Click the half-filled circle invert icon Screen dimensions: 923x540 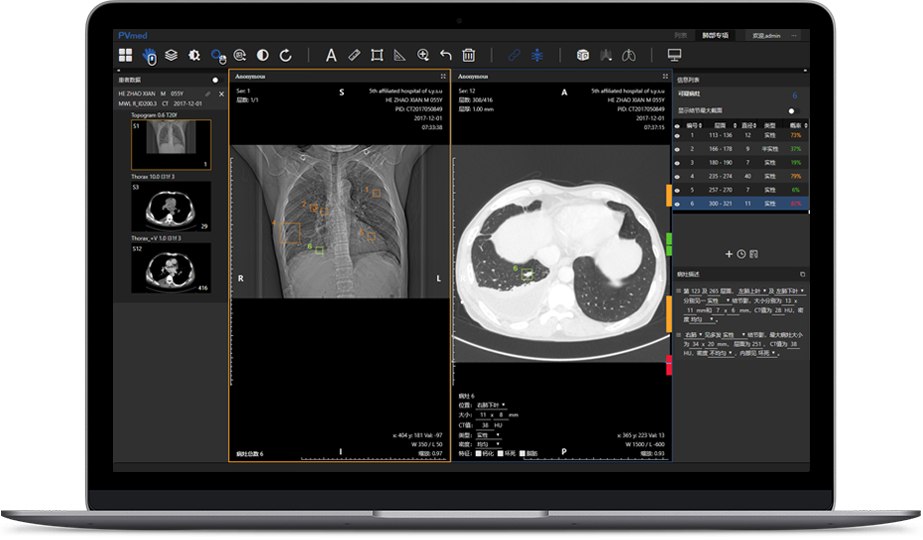[x=263, y=55]
